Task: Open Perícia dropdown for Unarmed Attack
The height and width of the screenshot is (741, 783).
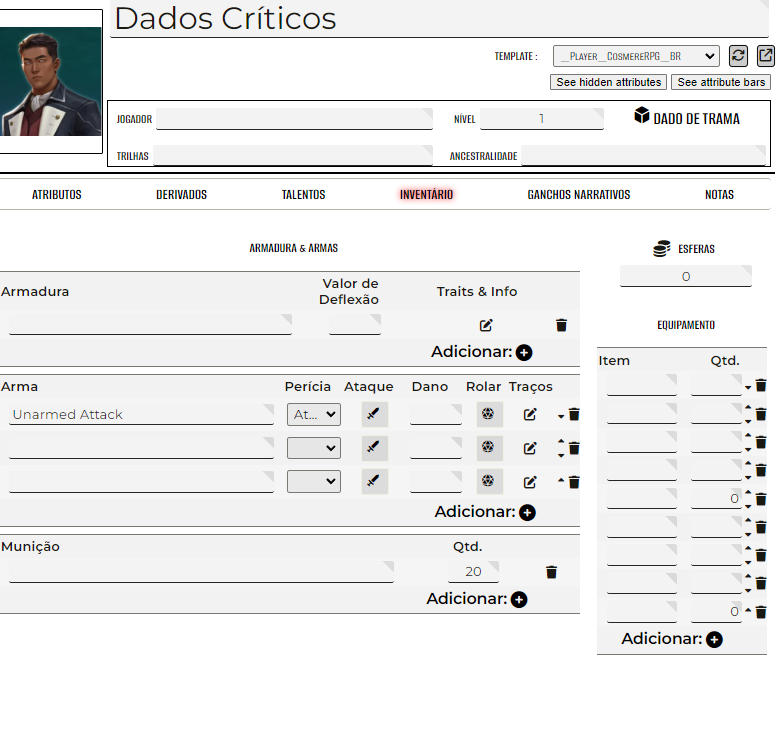Action: [x=314, y=414]
